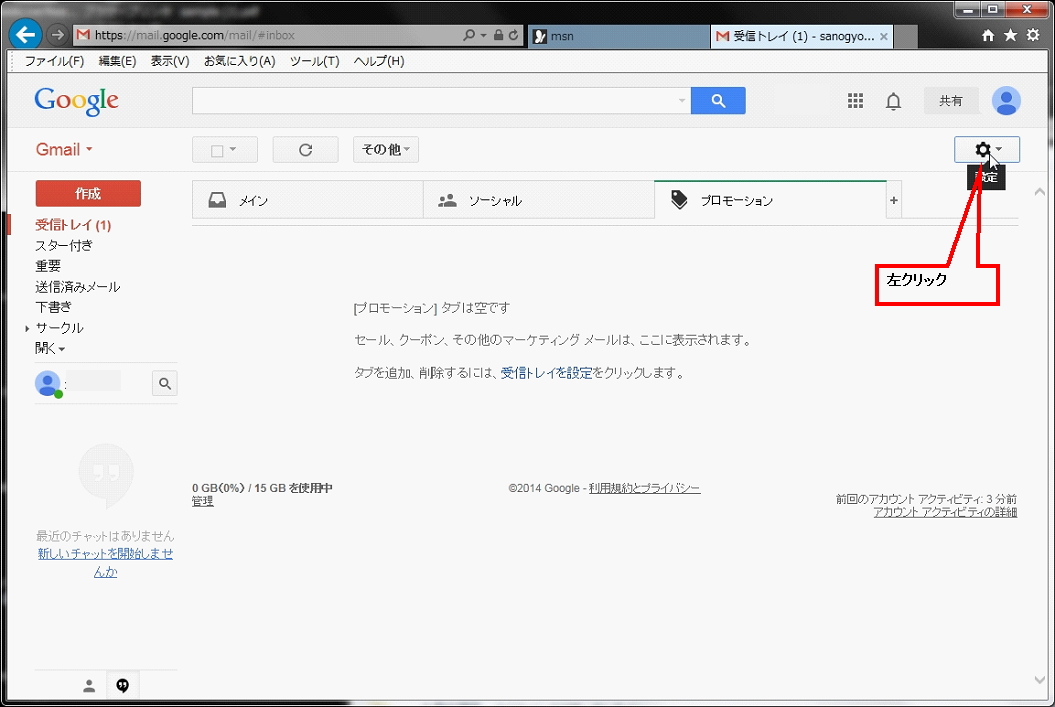Search contacts with the magnifier icon
1055x707 pixels.
click(x=164, y=383)
